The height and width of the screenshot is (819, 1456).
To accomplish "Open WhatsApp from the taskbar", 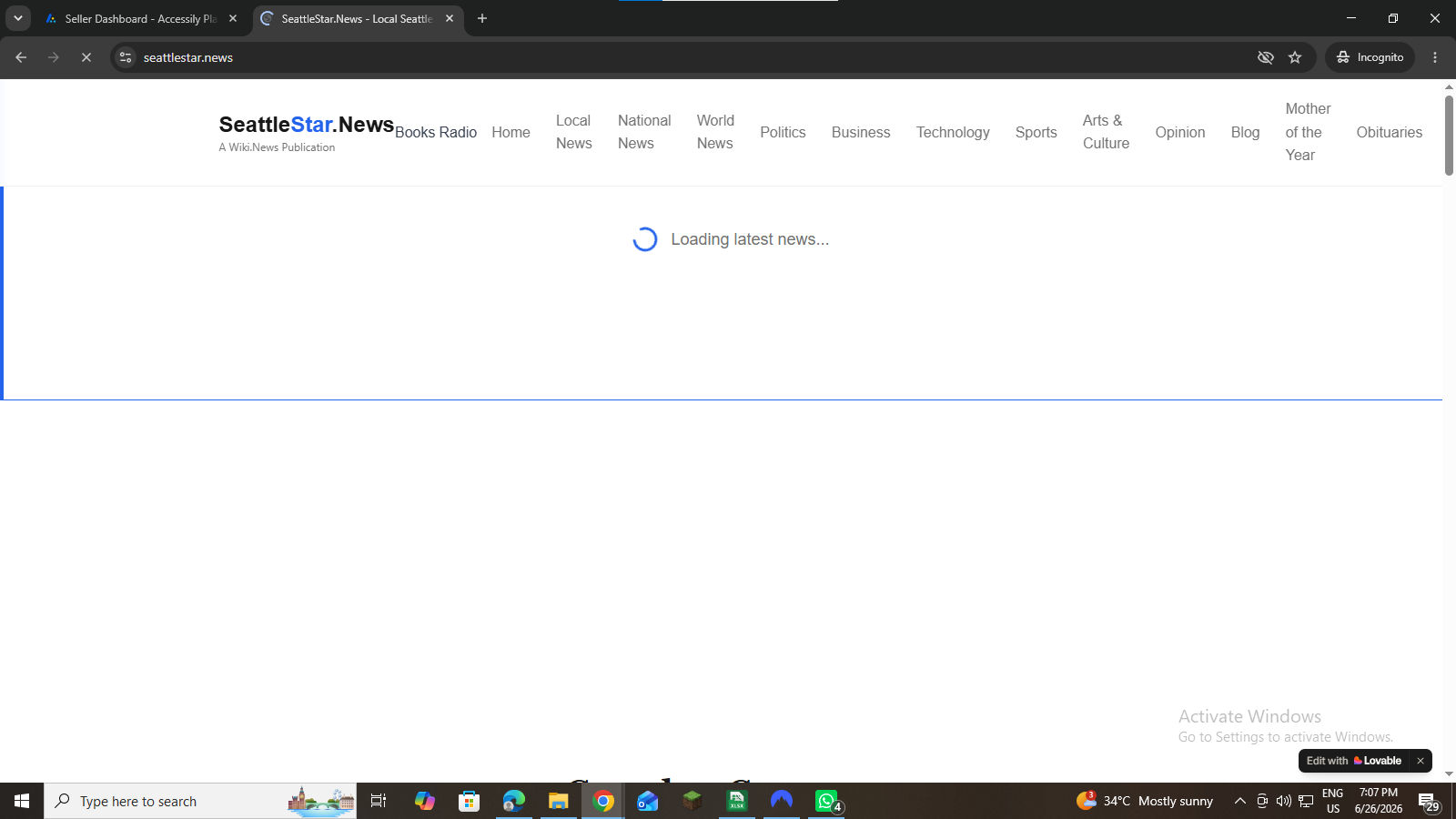I will pos(826,801).
